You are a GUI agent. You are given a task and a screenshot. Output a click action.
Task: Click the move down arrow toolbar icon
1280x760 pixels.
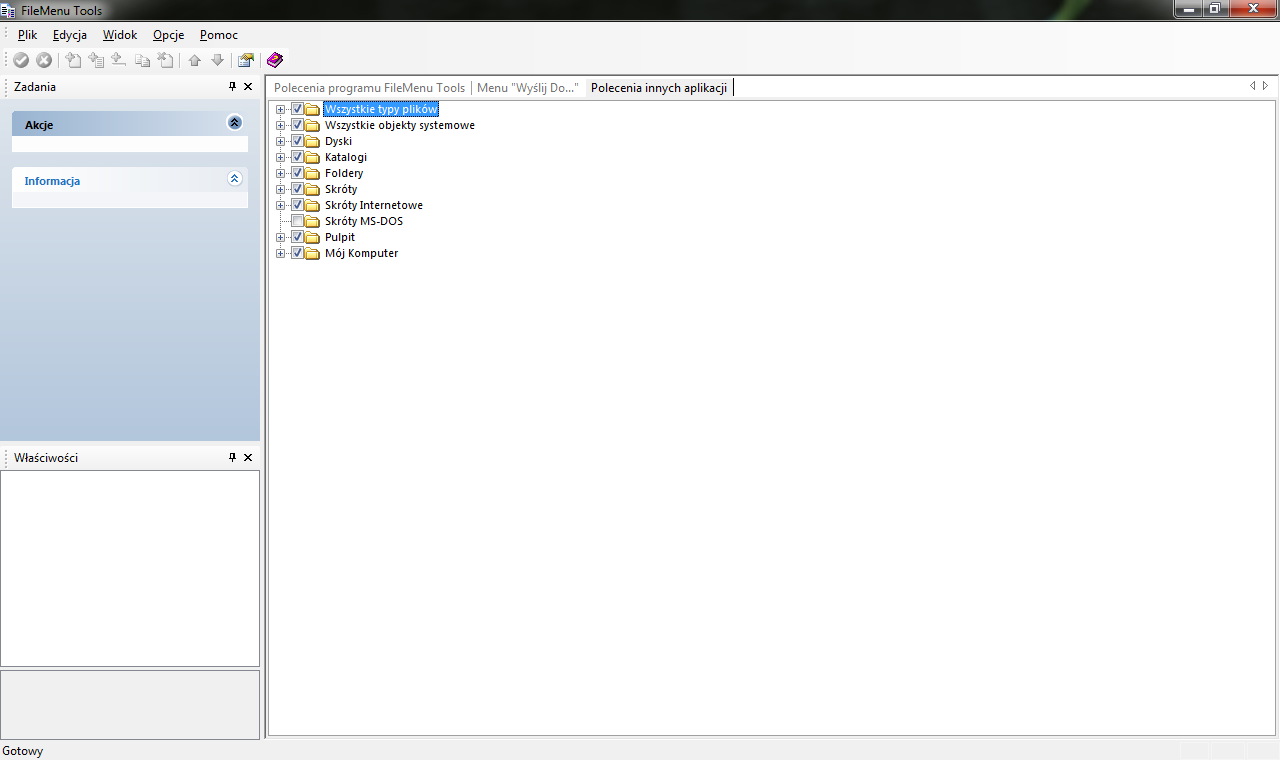(x=217, y=60)
